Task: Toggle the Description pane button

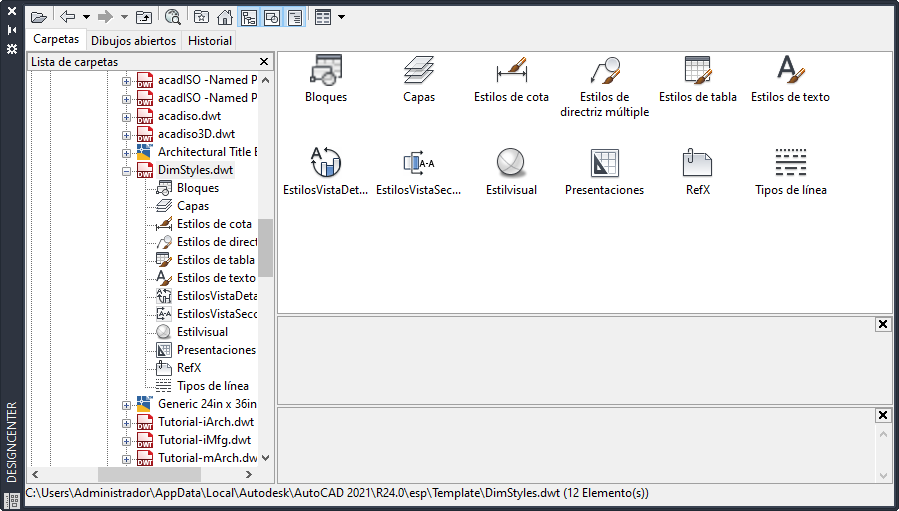Action: coord(295,17)
